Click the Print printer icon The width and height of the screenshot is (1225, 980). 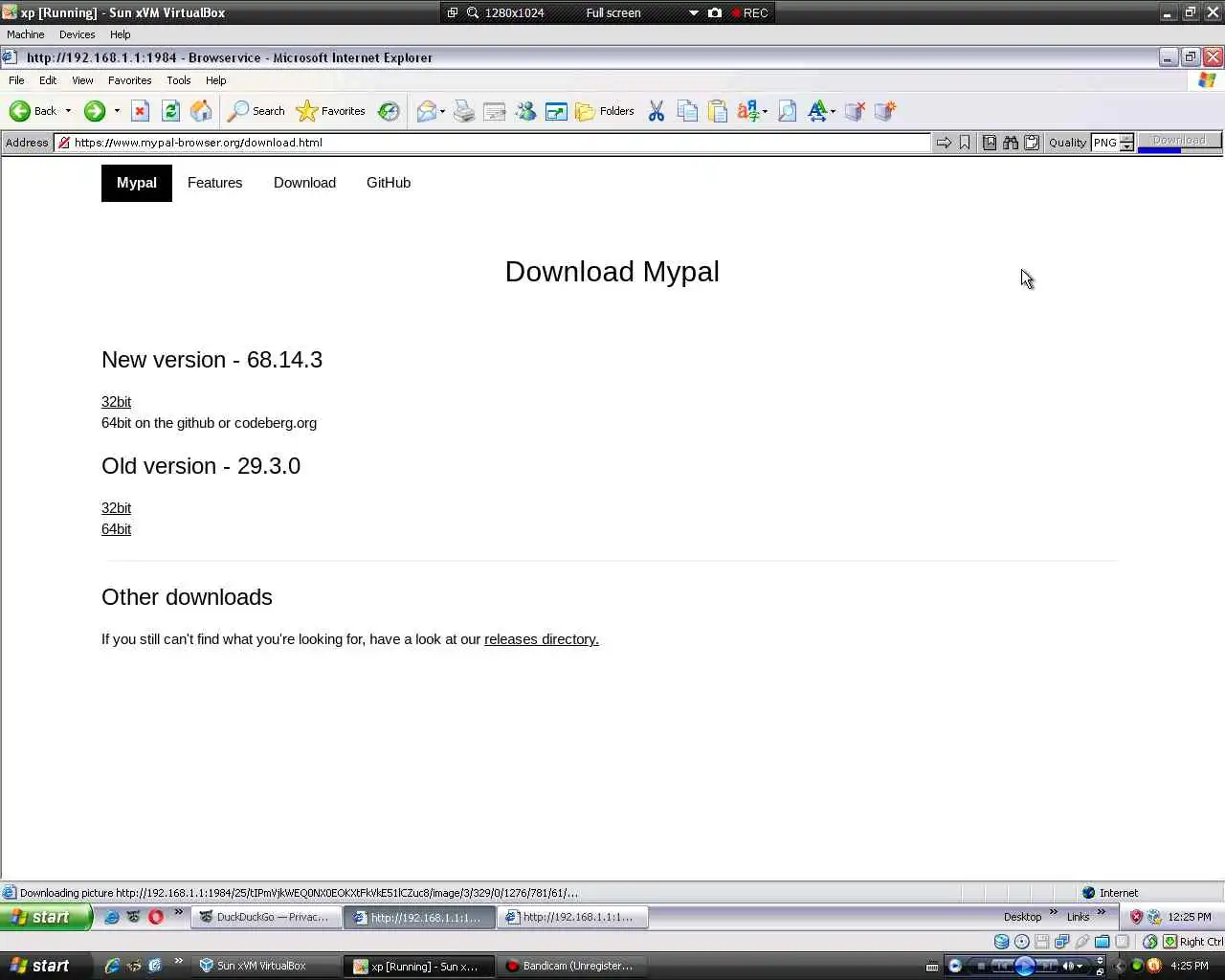tap(464, 112)
